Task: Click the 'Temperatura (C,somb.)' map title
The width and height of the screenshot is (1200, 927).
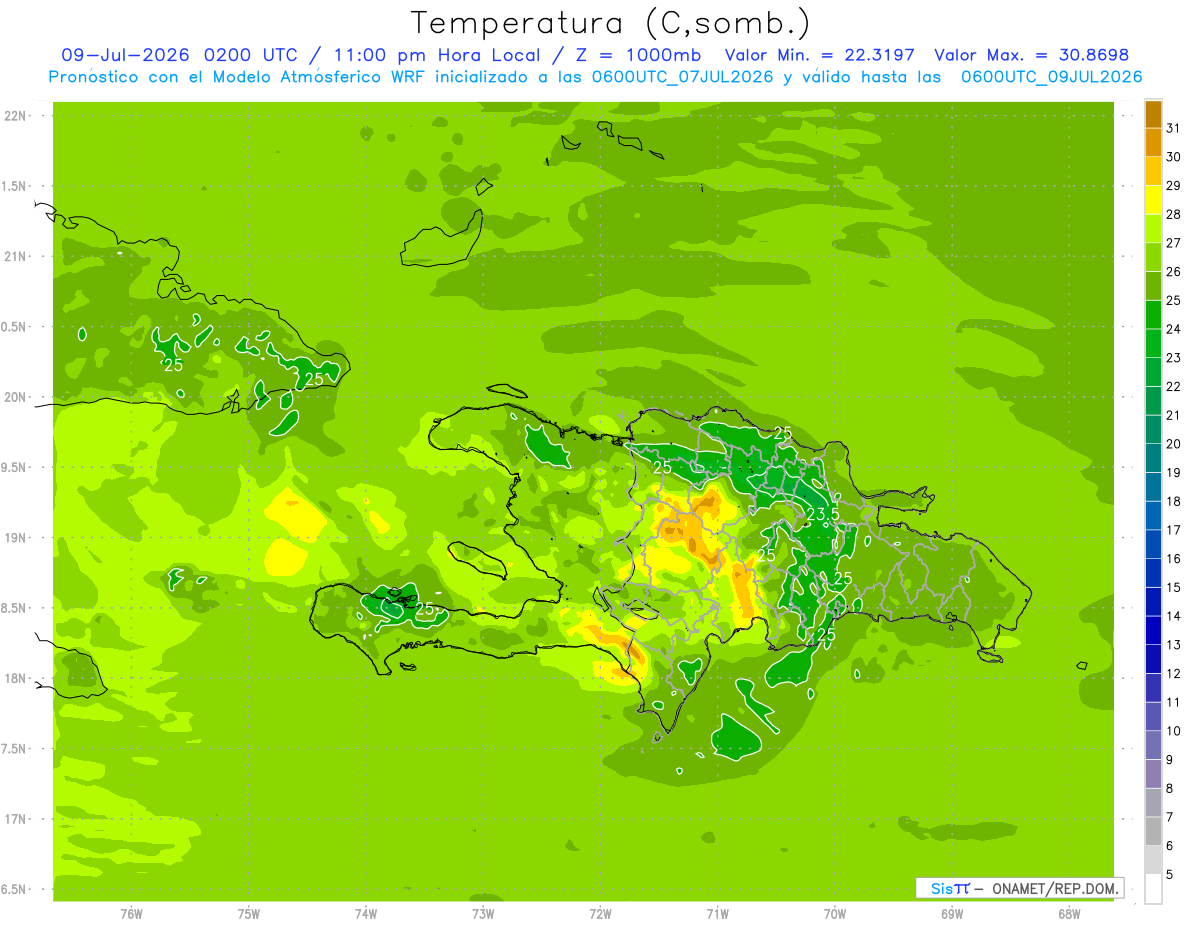Action: pos(611,23)
